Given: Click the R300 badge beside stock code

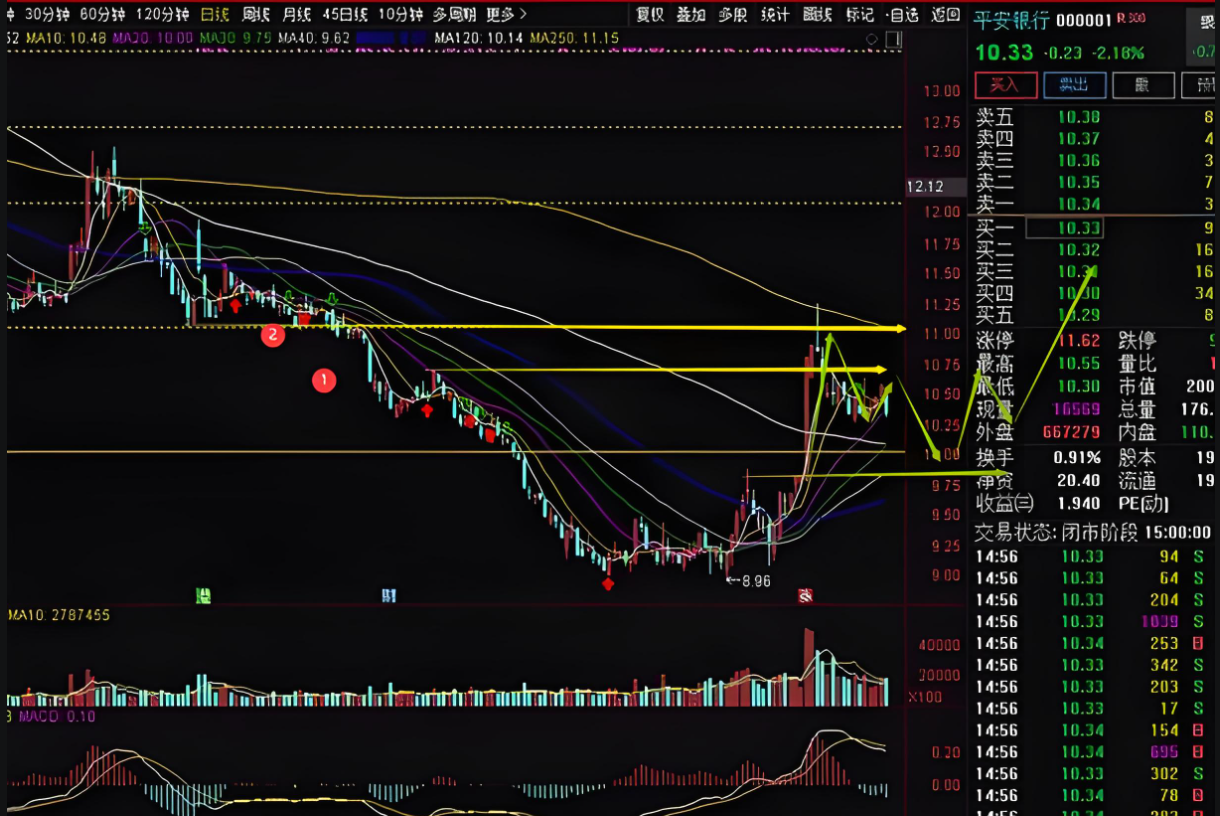Looking at the screenshot, I should [1132, 18].
